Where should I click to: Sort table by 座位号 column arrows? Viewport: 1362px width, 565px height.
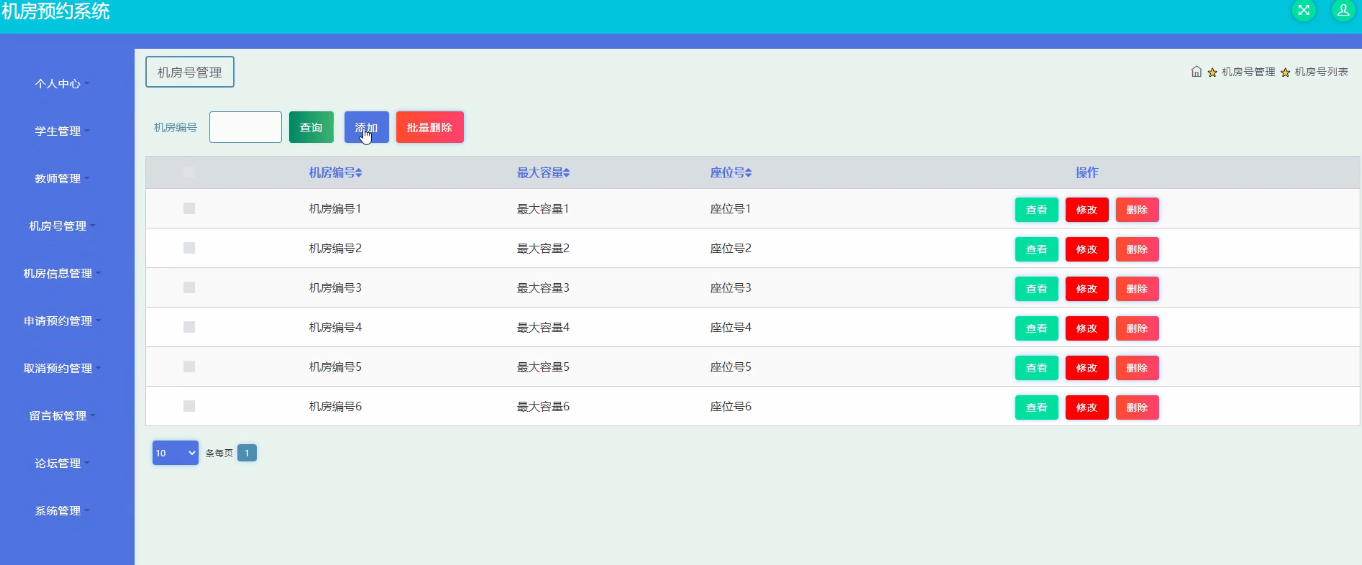click(748, 173)
